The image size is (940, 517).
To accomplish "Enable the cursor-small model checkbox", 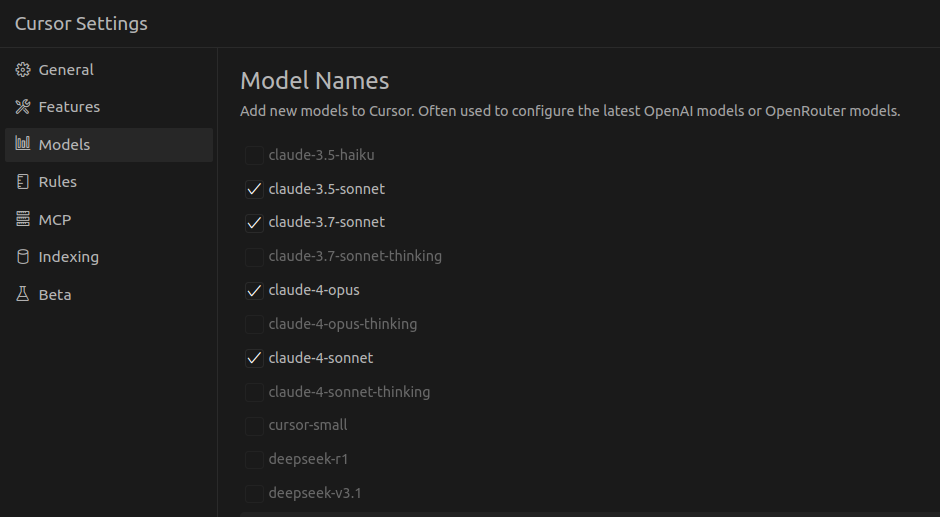I will click(x=254, y=426).
